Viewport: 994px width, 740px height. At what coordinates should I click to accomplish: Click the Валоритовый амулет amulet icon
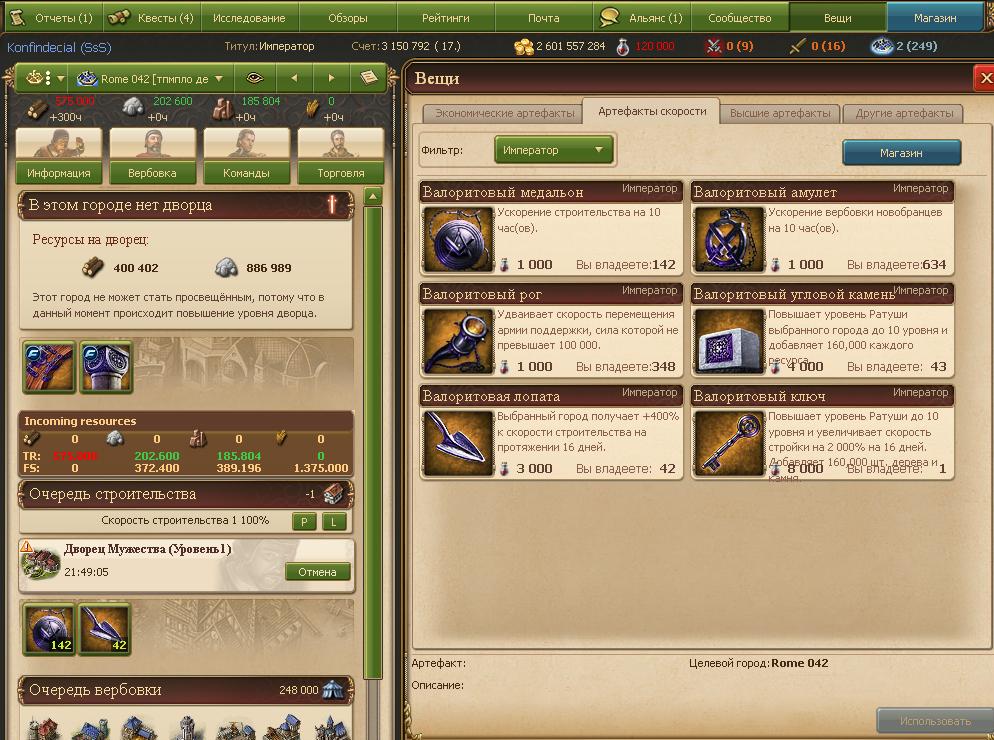pyautogui.click(x=729, y=240)
